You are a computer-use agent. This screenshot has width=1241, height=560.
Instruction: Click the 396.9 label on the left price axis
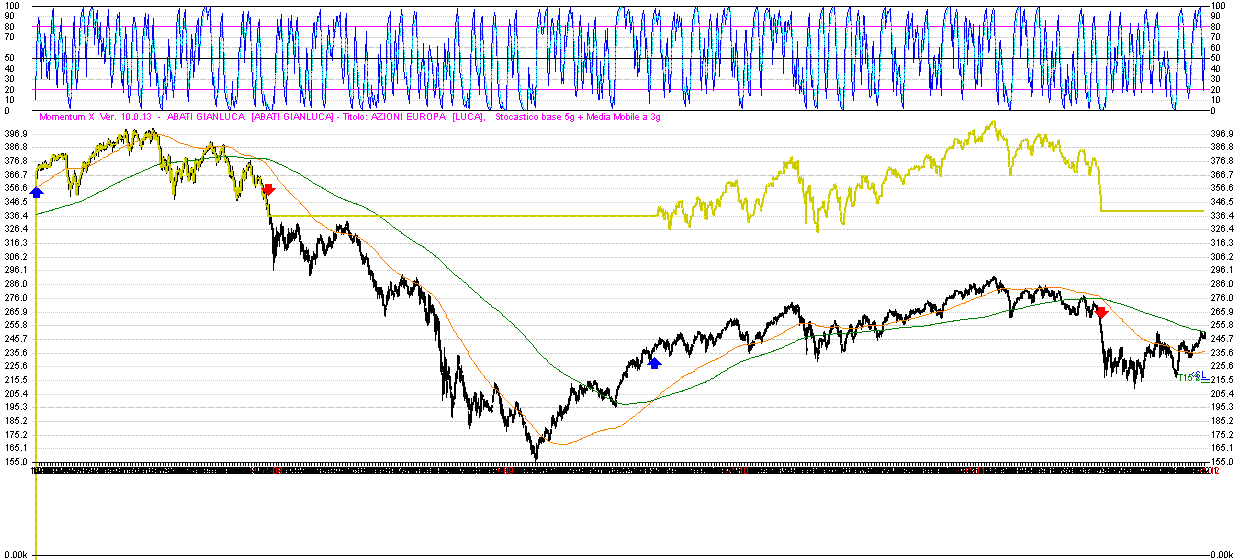[17, 133]
